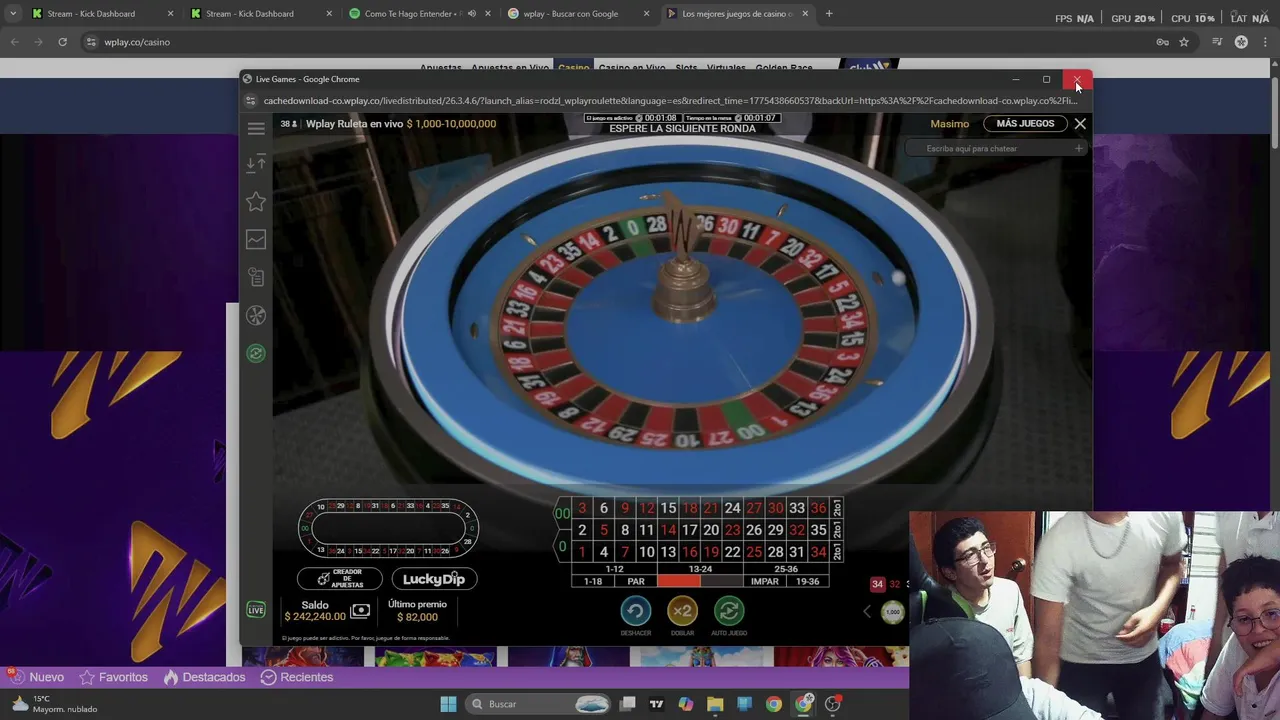Open the Recientes games tab

pyautogui.click(x=297, y=677)
